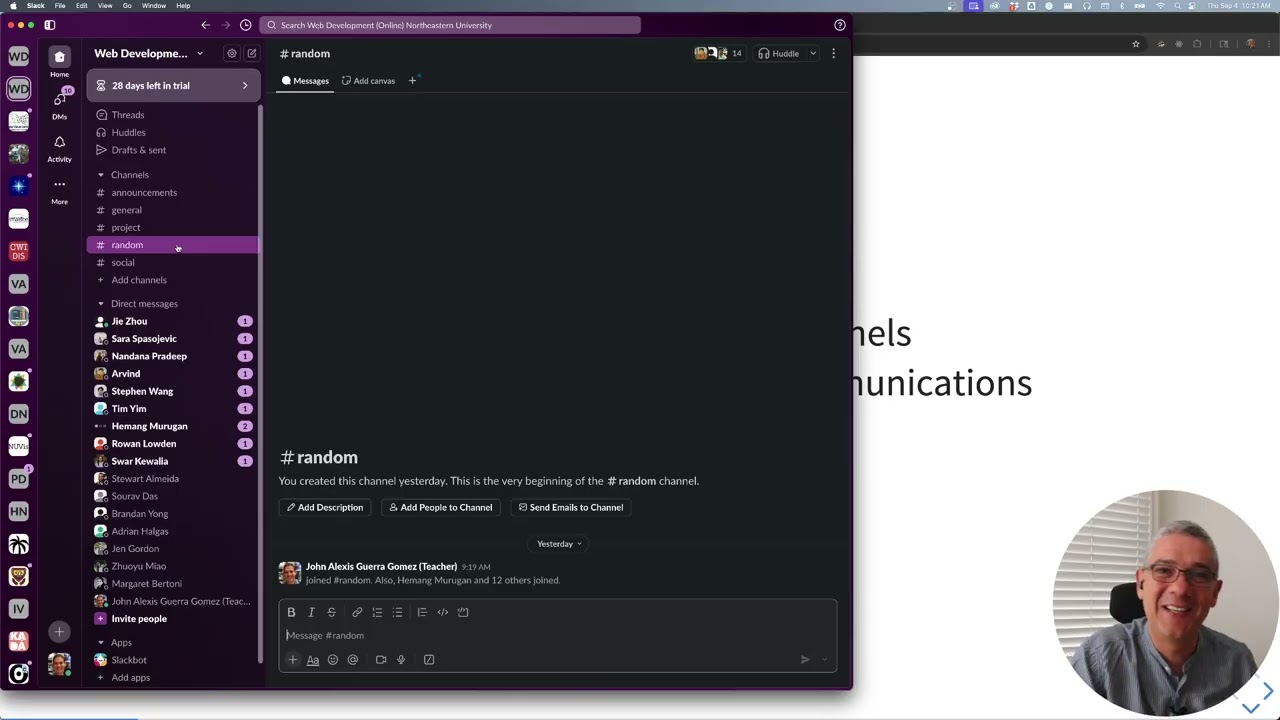Toggle the sidebar panel icon

(x=50, y=25)
